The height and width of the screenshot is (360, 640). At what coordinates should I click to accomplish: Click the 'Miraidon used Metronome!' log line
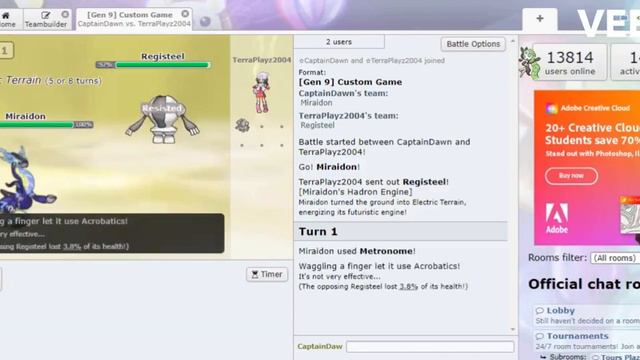click(x=357, y=251)
